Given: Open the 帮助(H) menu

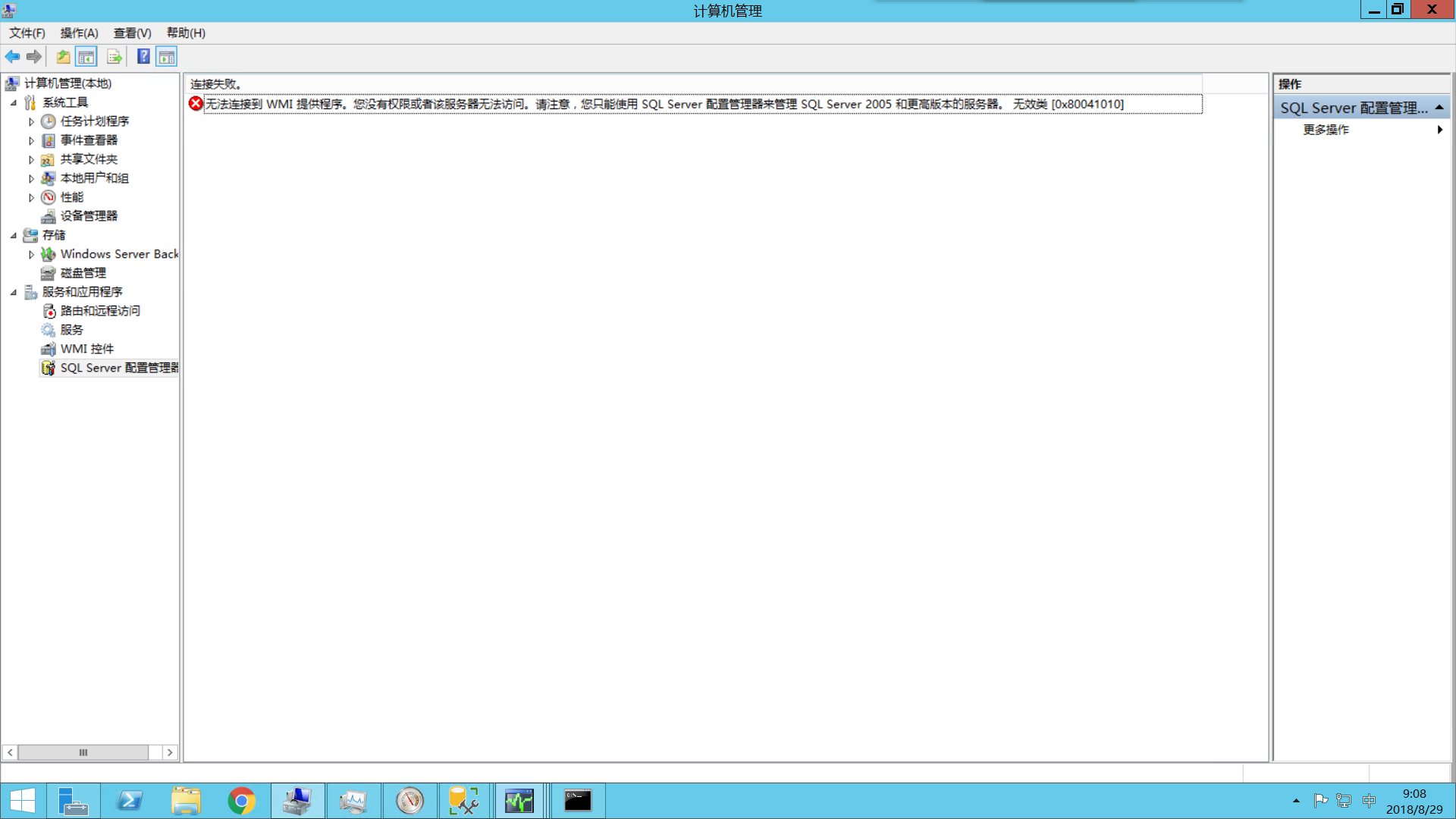Looking at the screenshot, I should (187, 33).
